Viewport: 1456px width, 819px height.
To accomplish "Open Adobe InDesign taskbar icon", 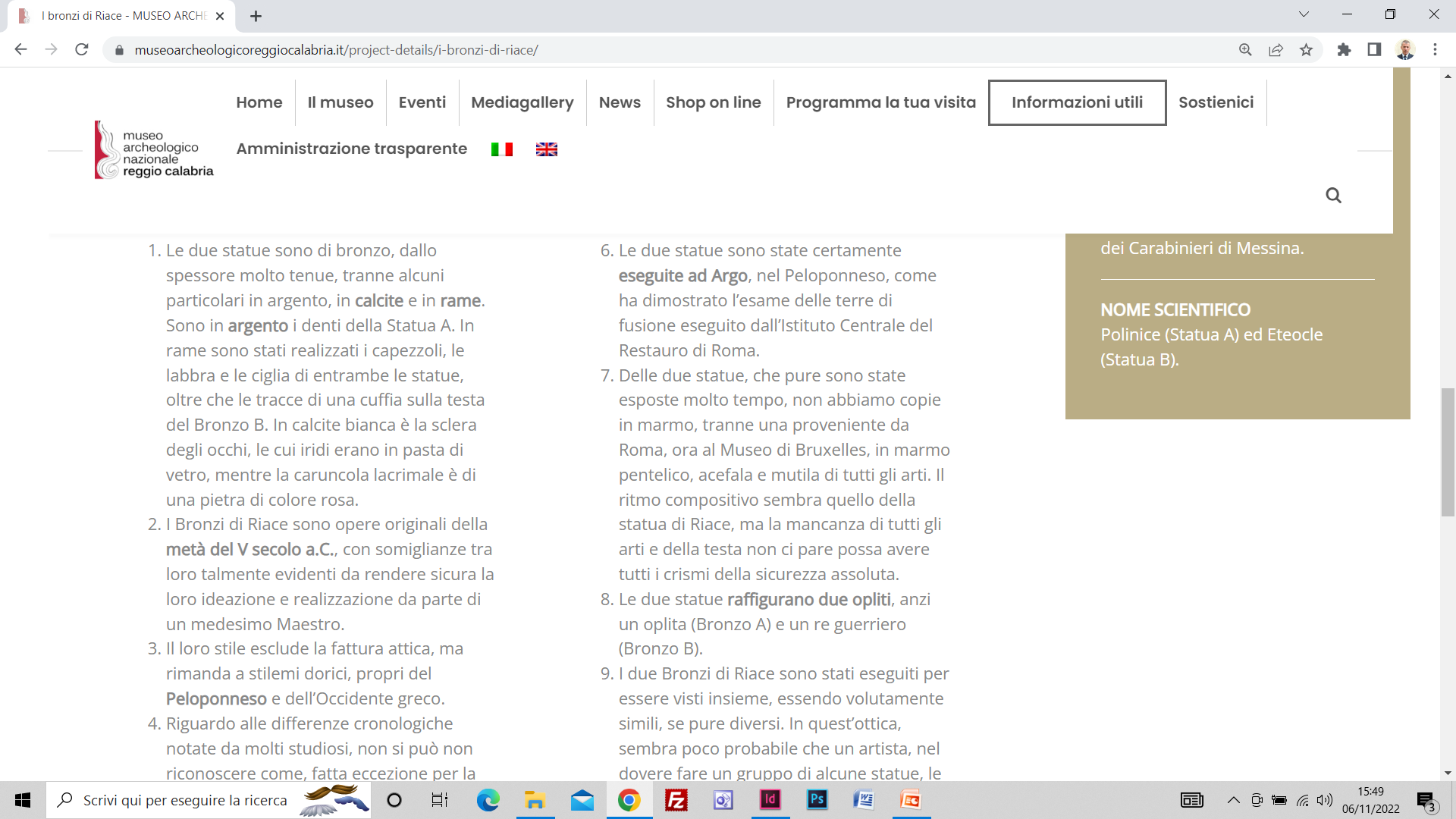I will [770, 800].
